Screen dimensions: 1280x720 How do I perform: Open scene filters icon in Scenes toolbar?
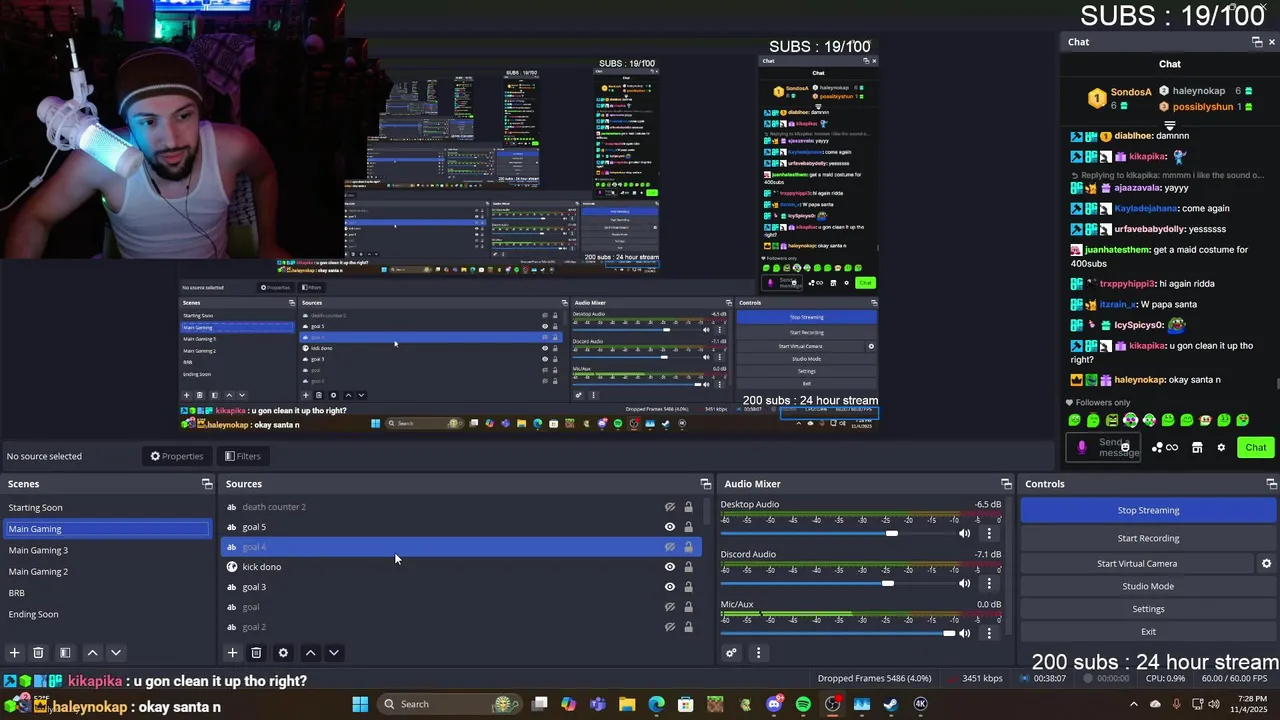[65, 653]
